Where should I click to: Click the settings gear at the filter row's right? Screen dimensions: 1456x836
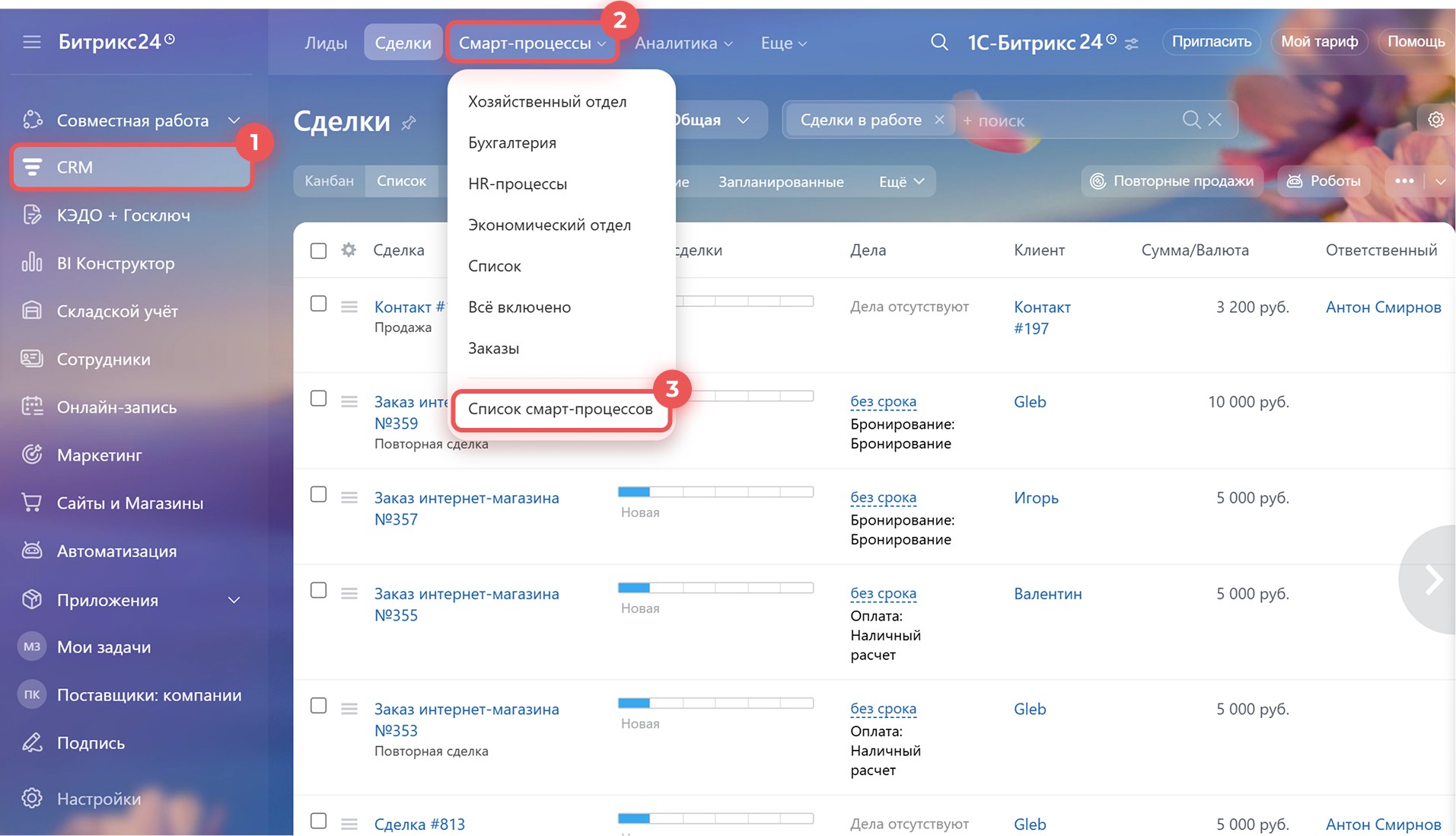point(1435,120)
